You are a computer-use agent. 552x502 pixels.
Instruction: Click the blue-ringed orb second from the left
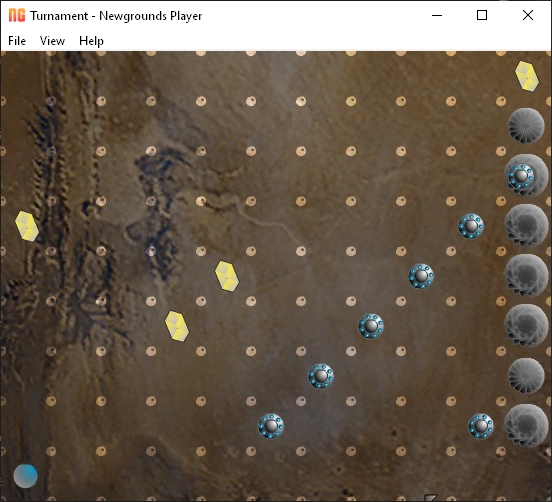(321, 376)
